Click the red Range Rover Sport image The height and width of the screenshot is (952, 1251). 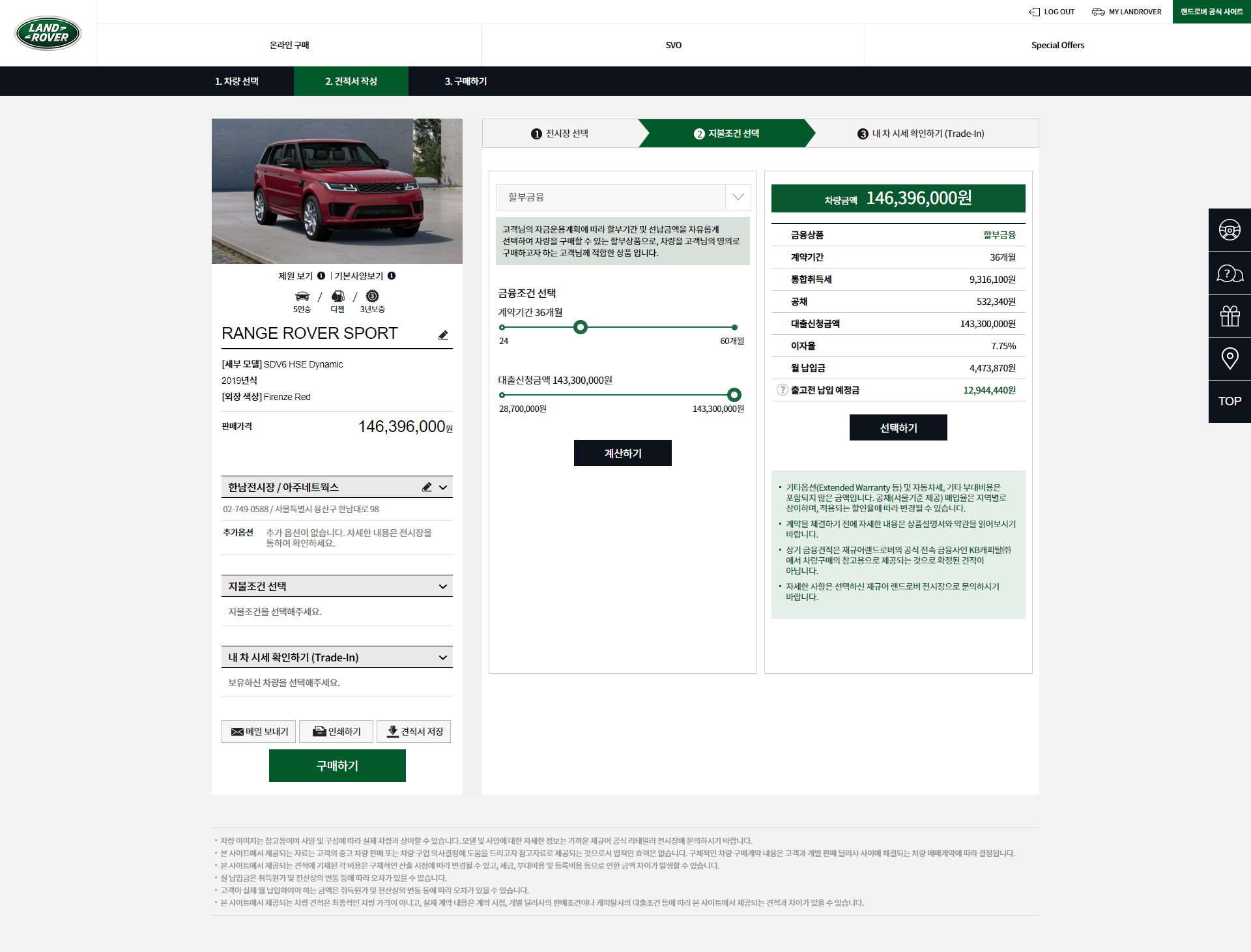337,191
